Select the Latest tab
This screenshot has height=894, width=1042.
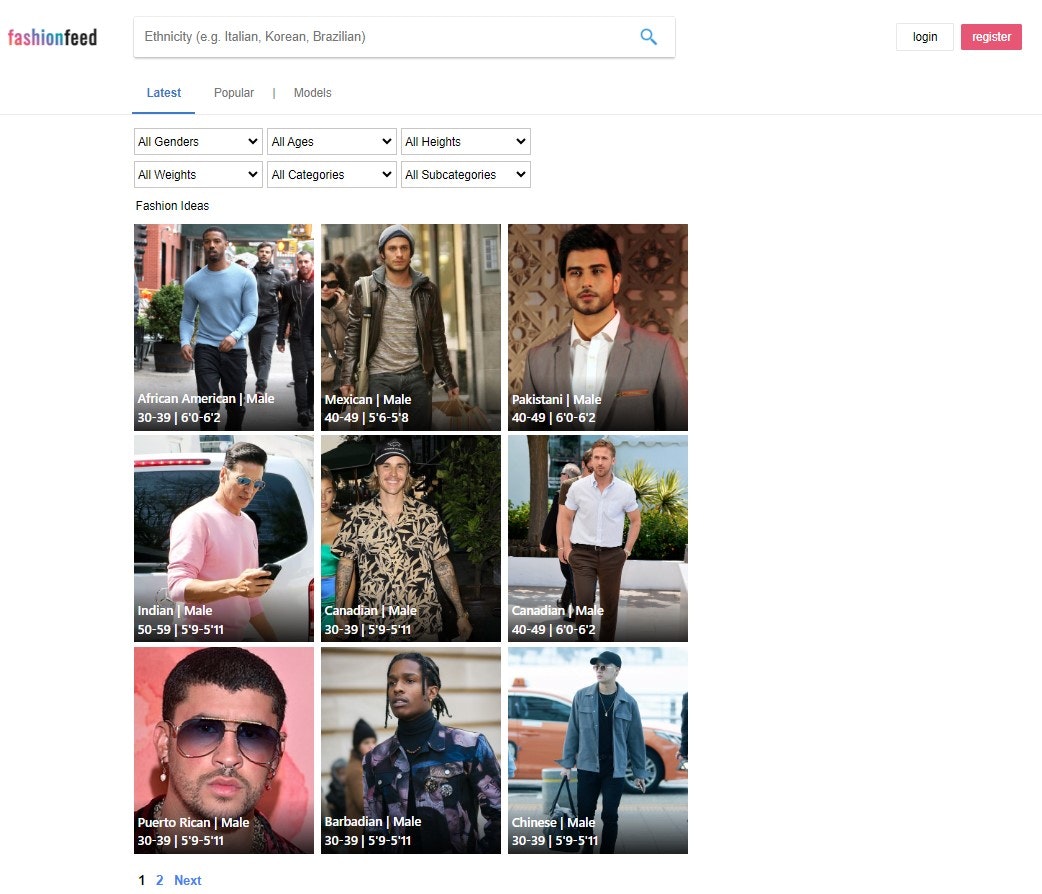(x=163, y=92)
